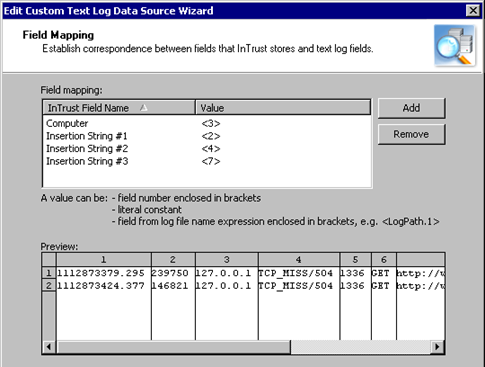Click the wizard magnifier servers icon
The height and width of the screenshot is (367, 485).
tap(455, 46)
